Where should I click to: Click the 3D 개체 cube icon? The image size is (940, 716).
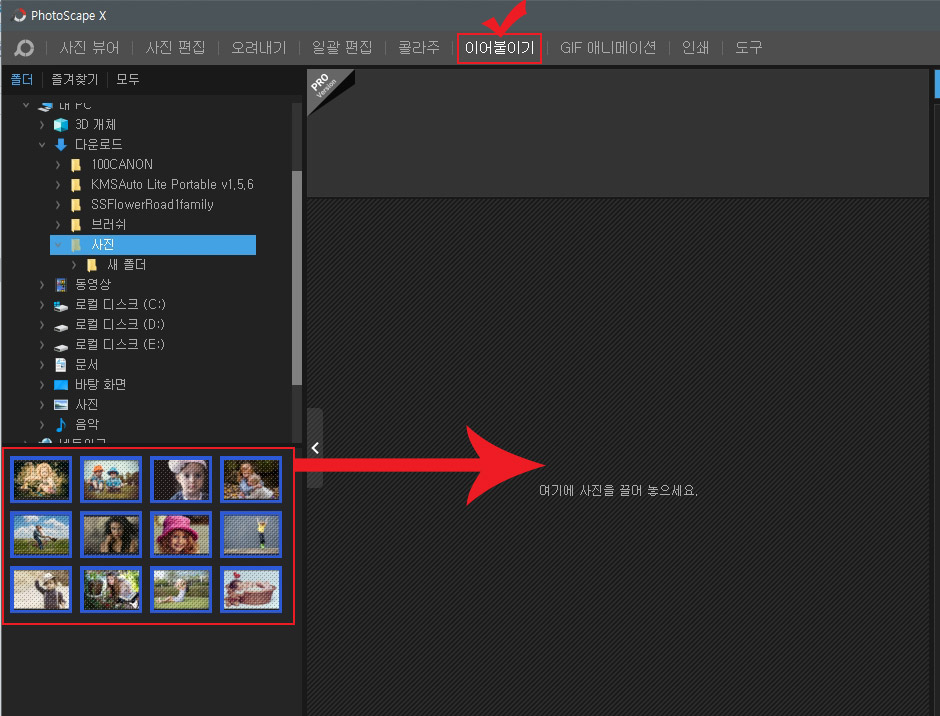tap(61, 125)
